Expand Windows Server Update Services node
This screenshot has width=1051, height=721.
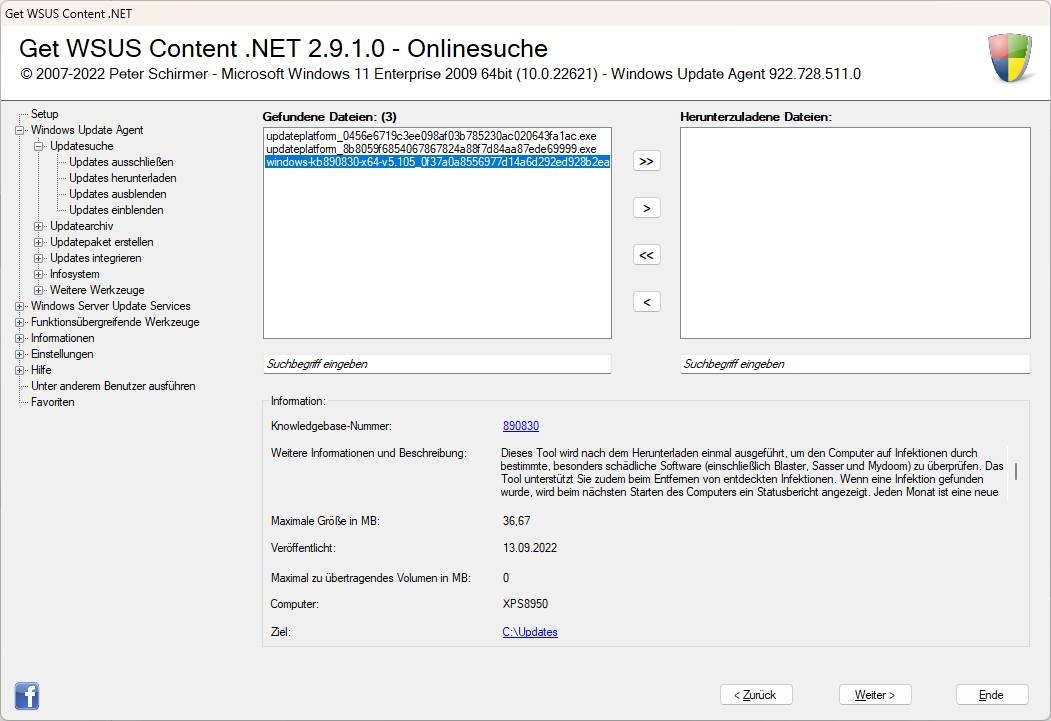coord(20,306)
